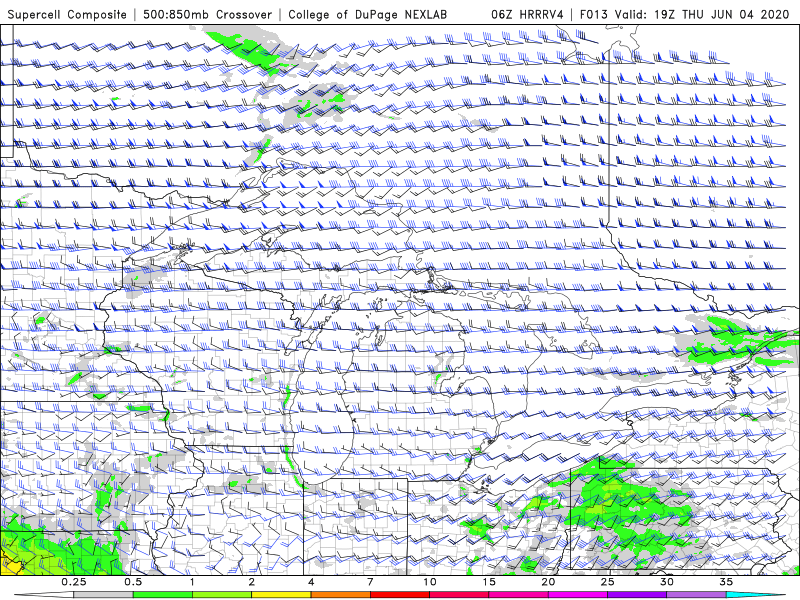Click the colorbar label '2'
Viewport: 800px width, 600px height.
(x=252, y=582)
